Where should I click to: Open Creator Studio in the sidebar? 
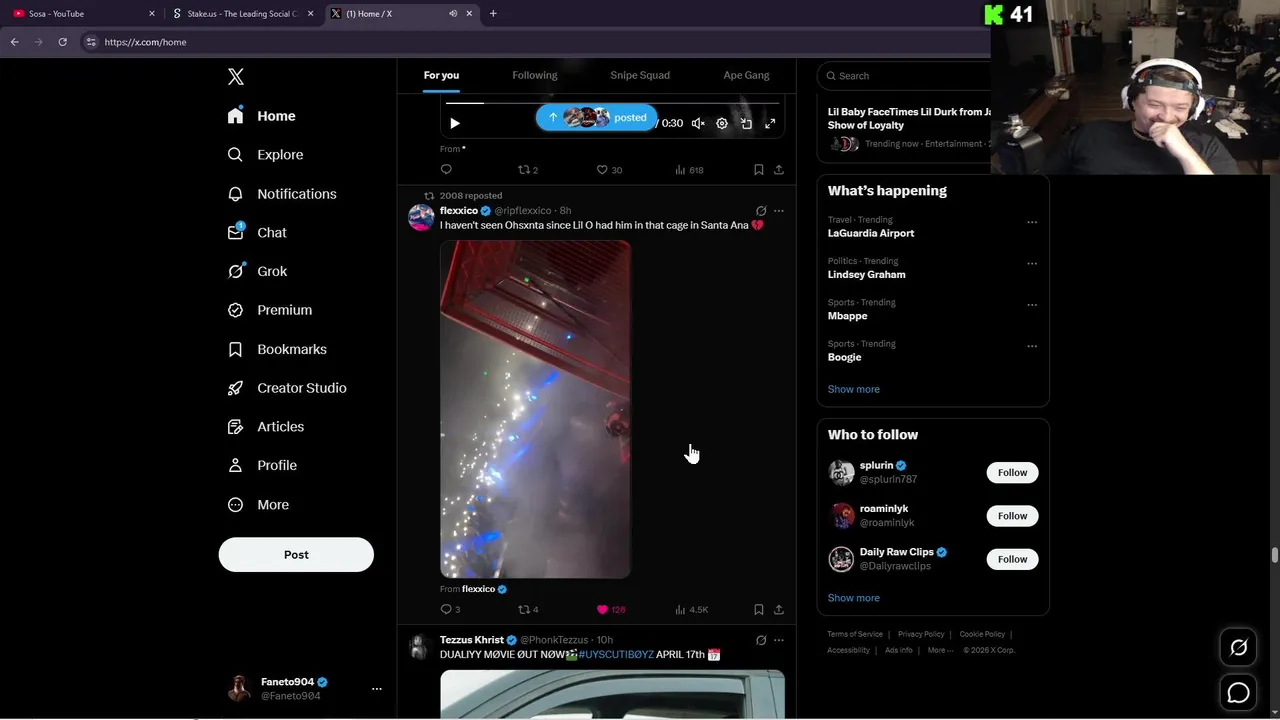[286, 388]
